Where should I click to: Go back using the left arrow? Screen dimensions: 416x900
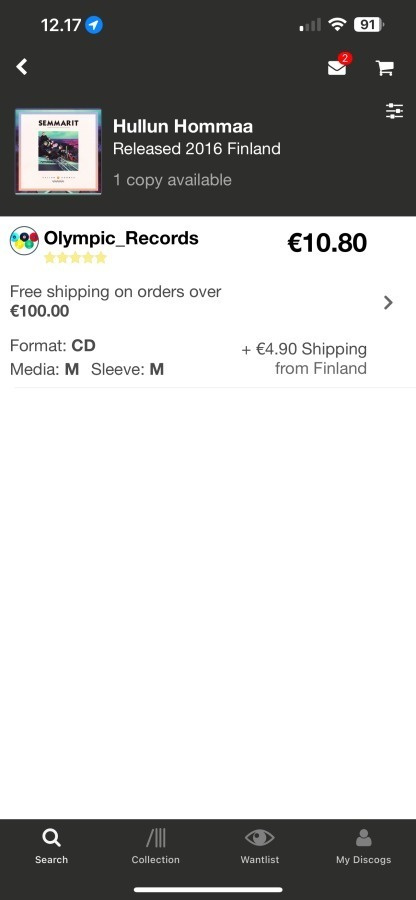[22, 67]
